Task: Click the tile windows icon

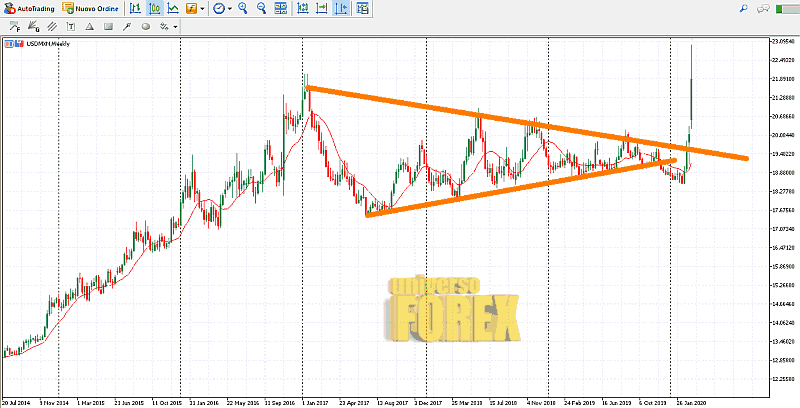Action: (x=279, y=8)
